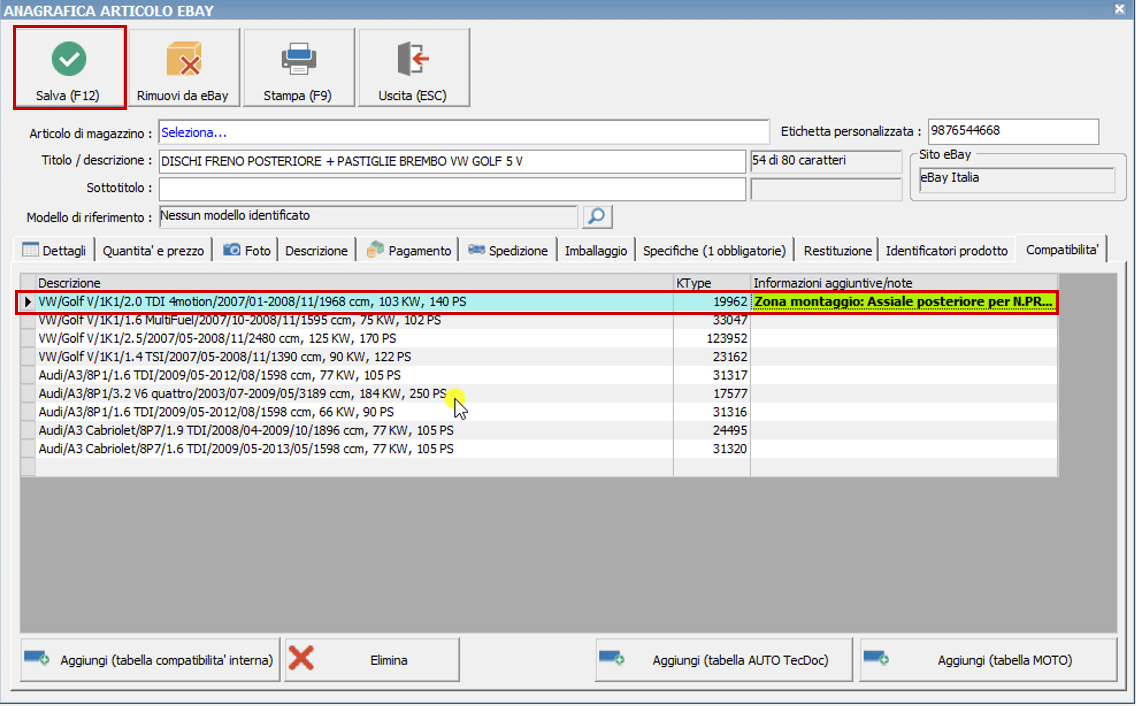Screen dimensions: 1136x706
Task: Click the icon on Aggiungi tabella compatibilita' interna
Action: click(36, 658)
